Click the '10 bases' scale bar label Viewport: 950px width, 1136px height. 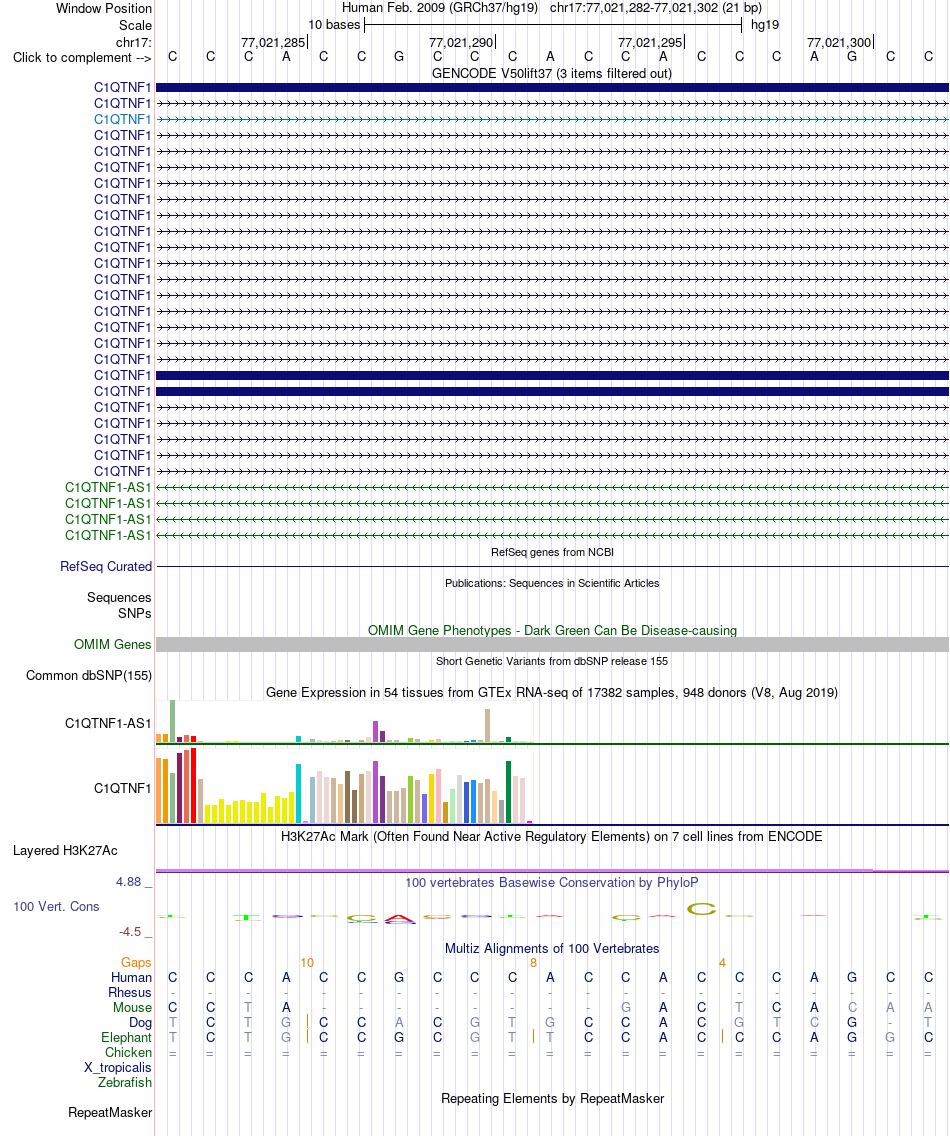point(334,25)
